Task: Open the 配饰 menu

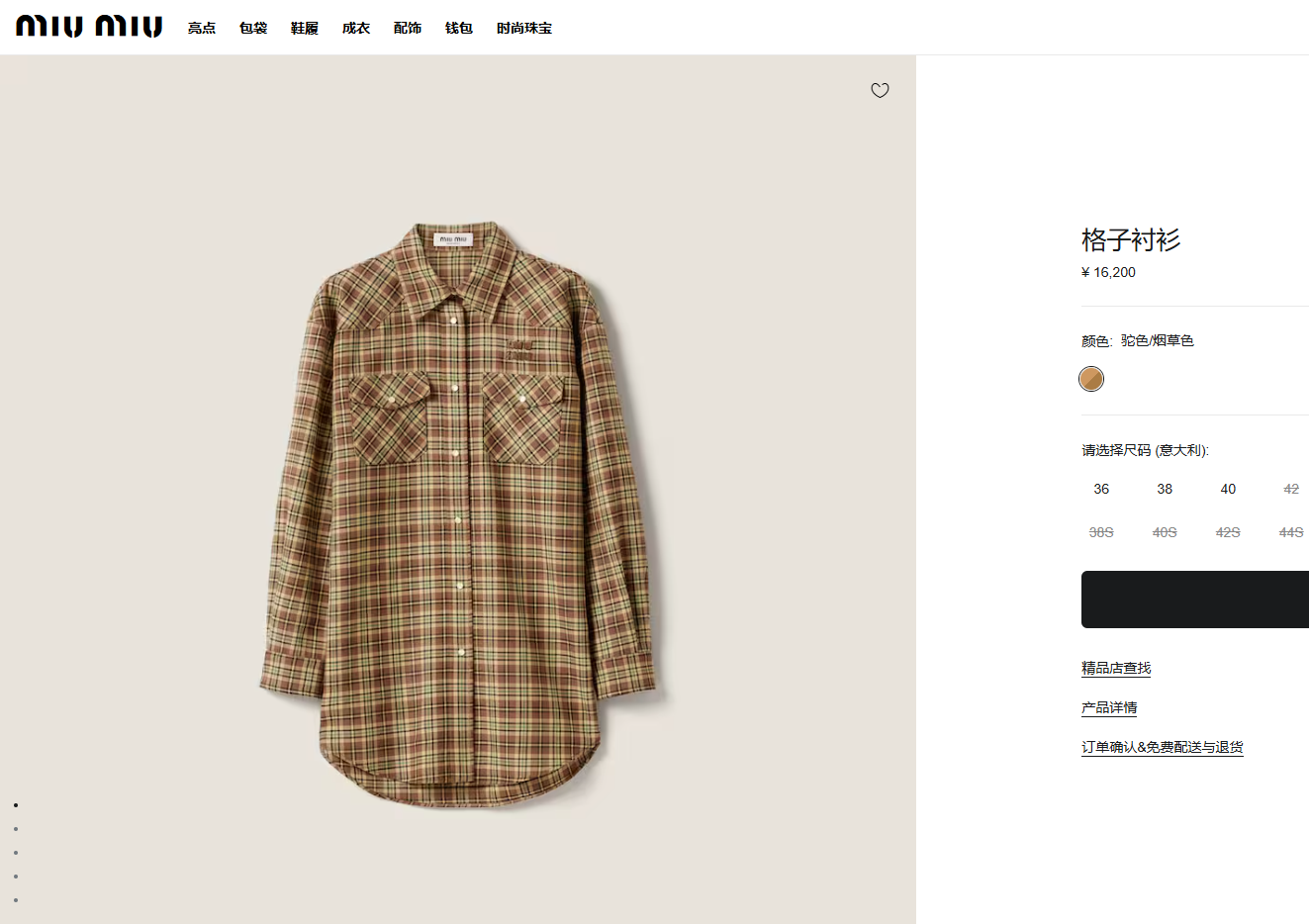Action: tap(408, 29)
